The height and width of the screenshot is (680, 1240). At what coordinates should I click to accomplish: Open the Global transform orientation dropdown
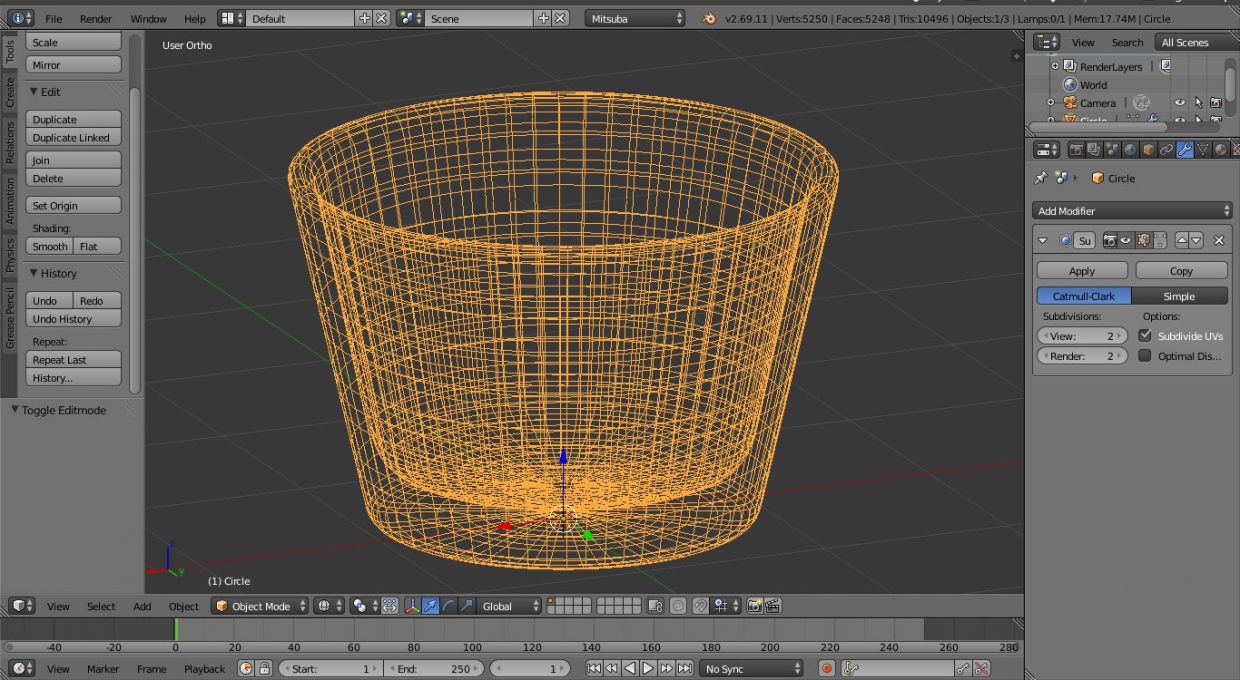point(509,606)
